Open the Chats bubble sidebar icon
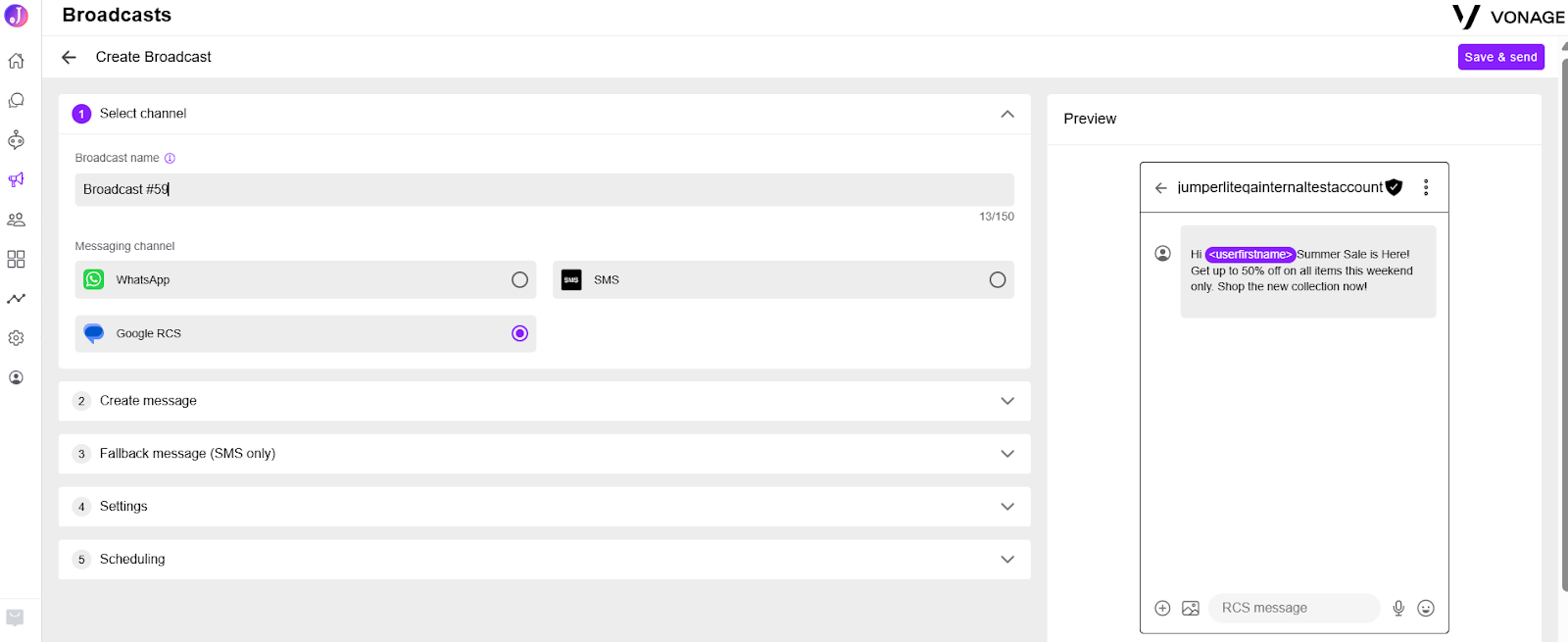Screen dimensions: 1568x642 point(16,101)
